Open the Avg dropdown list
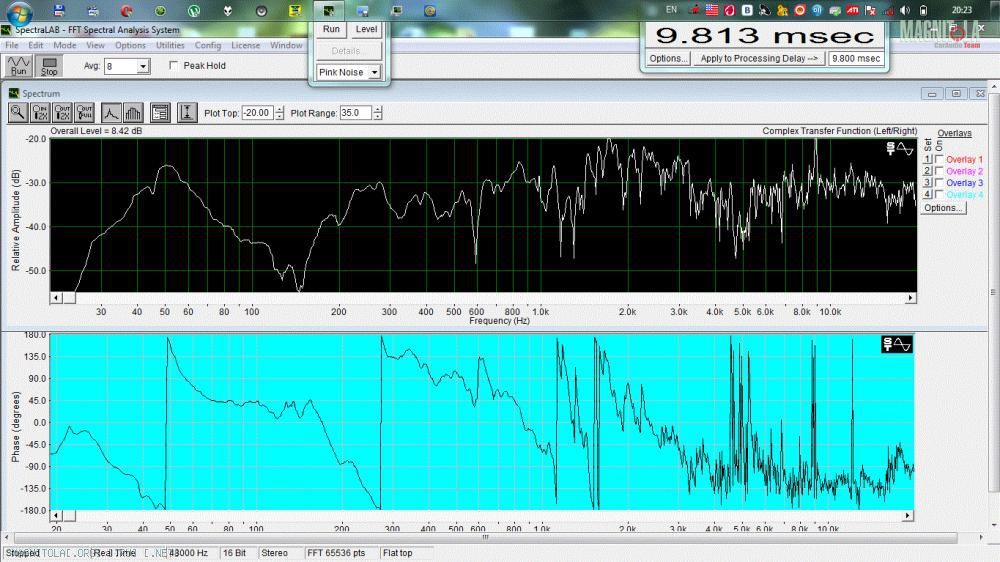Screen dimensions: 1000x562 pos(143,66)
